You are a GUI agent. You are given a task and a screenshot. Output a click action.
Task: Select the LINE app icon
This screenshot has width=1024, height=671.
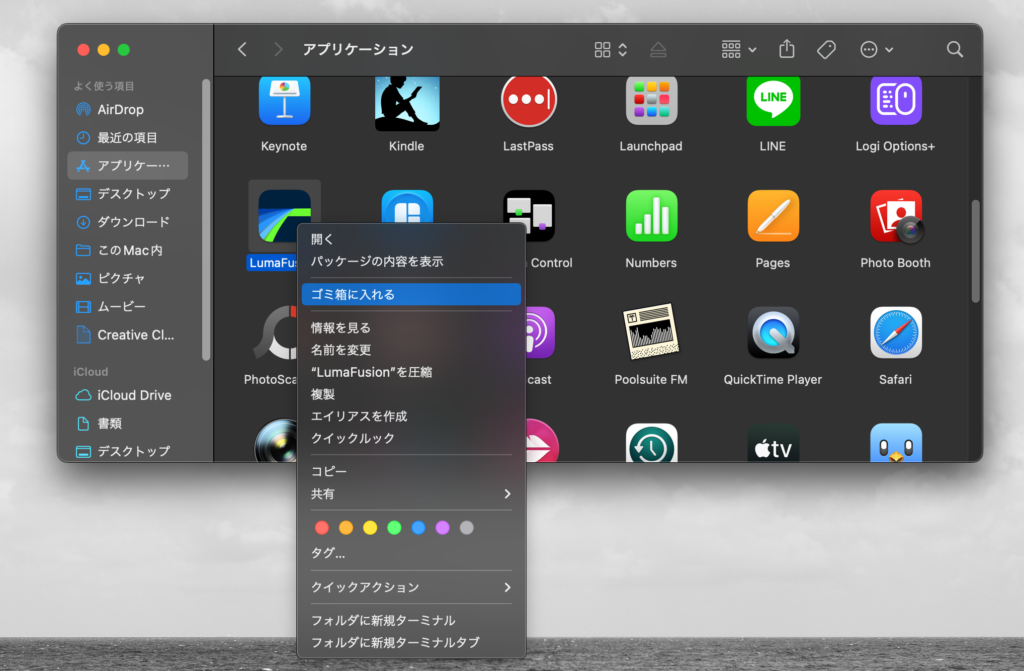click(x=773, y=101)
